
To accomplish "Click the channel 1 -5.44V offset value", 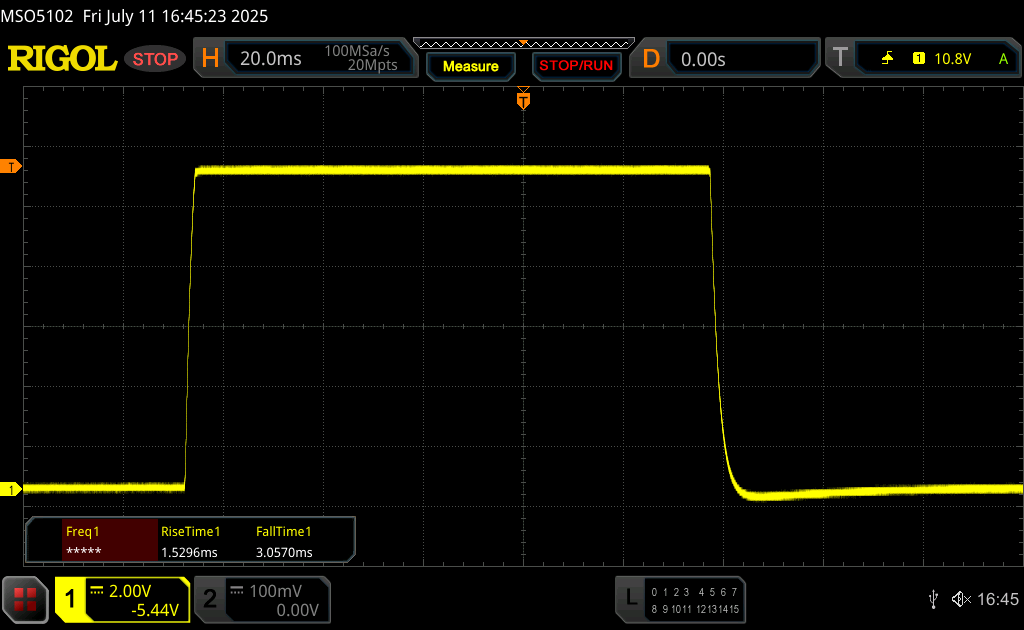I will pyautogui.click(x=155, y=610).
